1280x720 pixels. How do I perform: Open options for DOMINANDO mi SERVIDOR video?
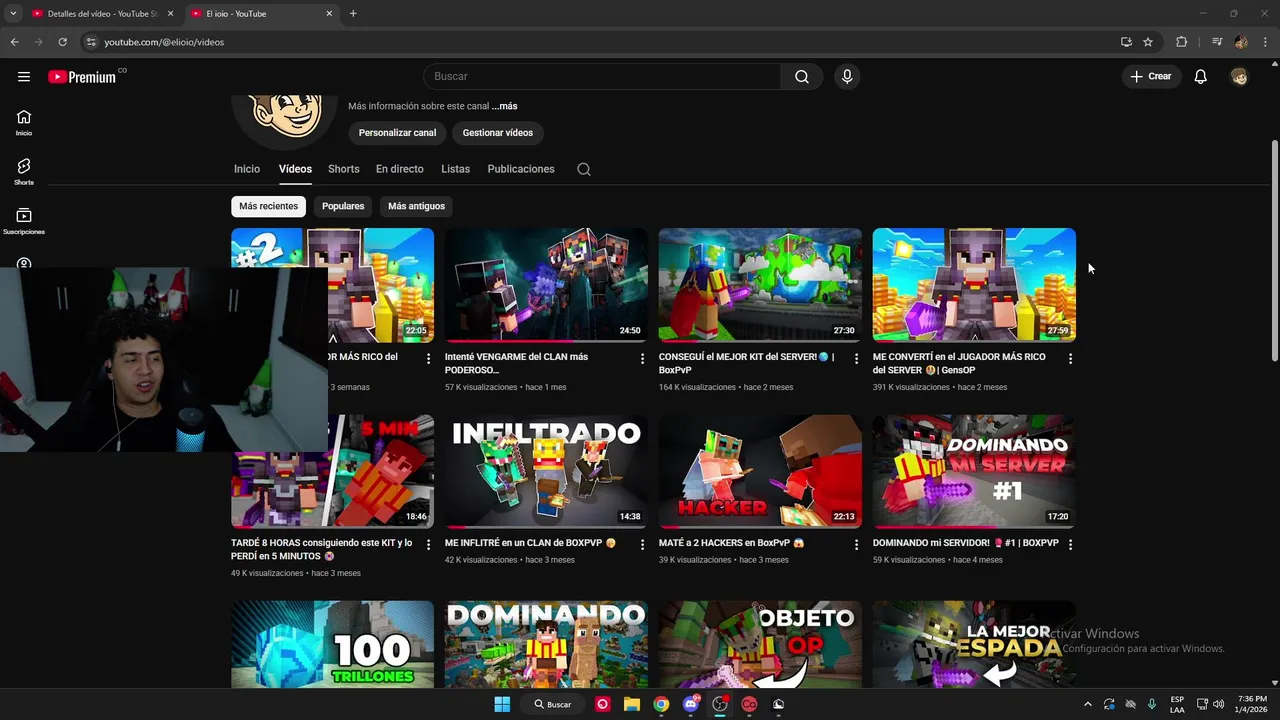pyautogui.click(x=1070, y=544)
